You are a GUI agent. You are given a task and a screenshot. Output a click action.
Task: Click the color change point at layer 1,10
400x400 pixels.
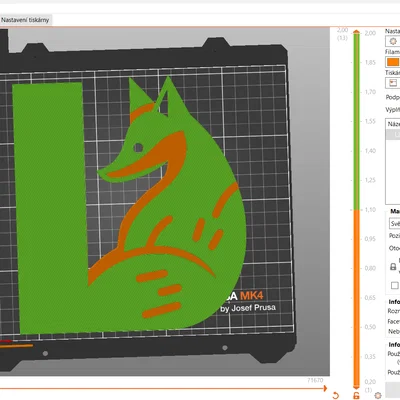tap(356, 210)
